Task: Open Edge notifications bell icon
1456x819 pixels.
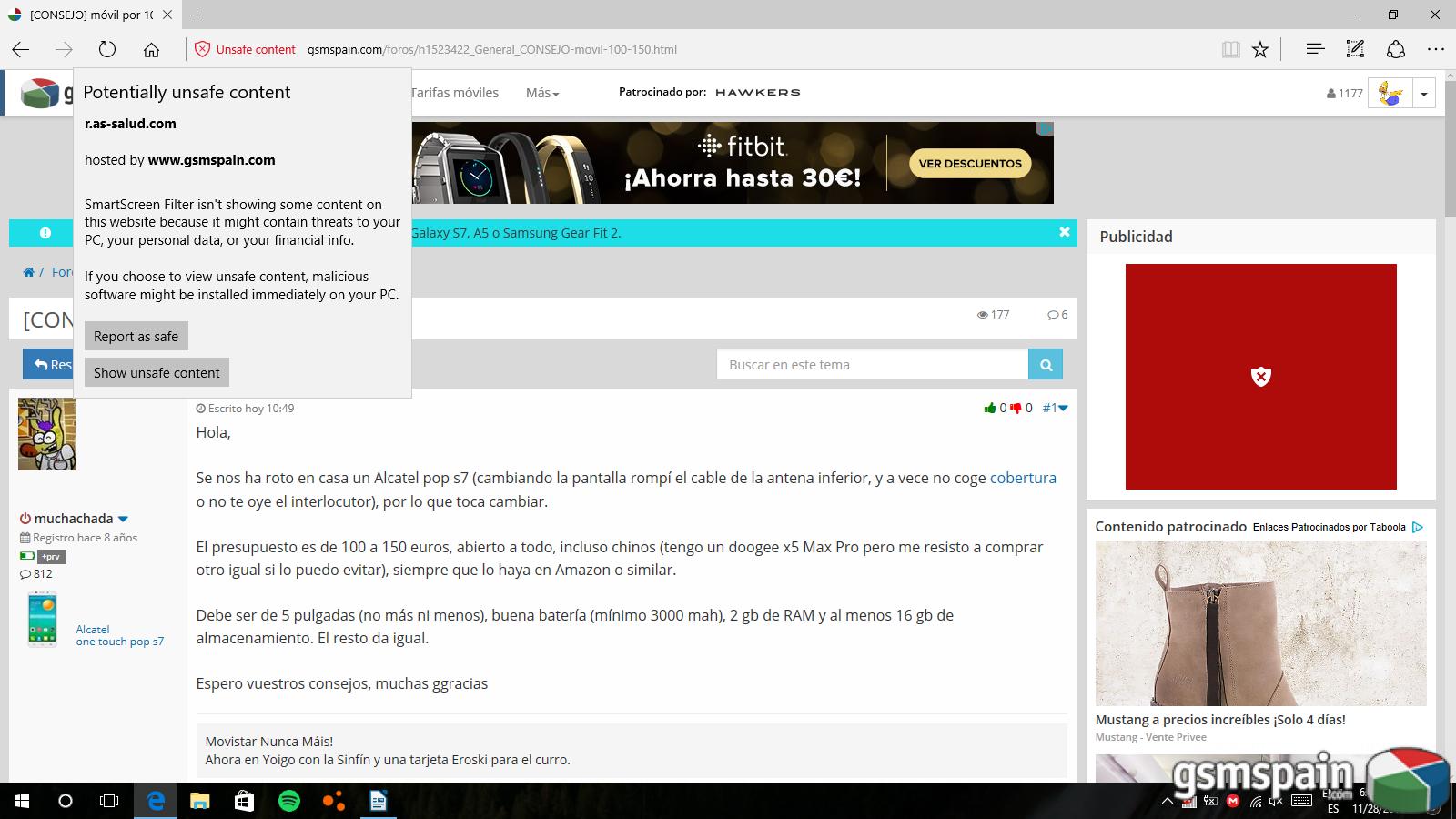Action: point(1396,49)
